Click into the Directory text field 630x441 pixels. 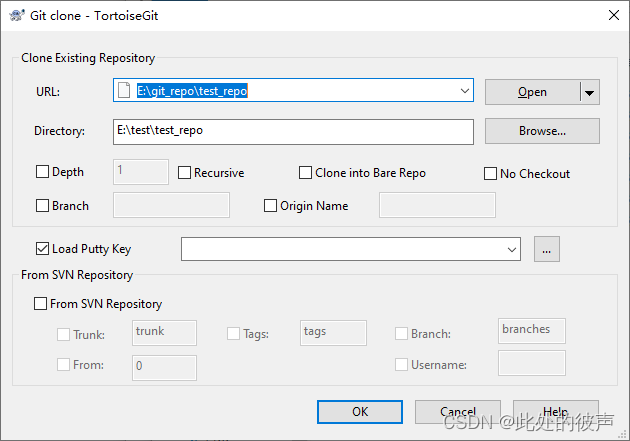[x=293, y=131]
